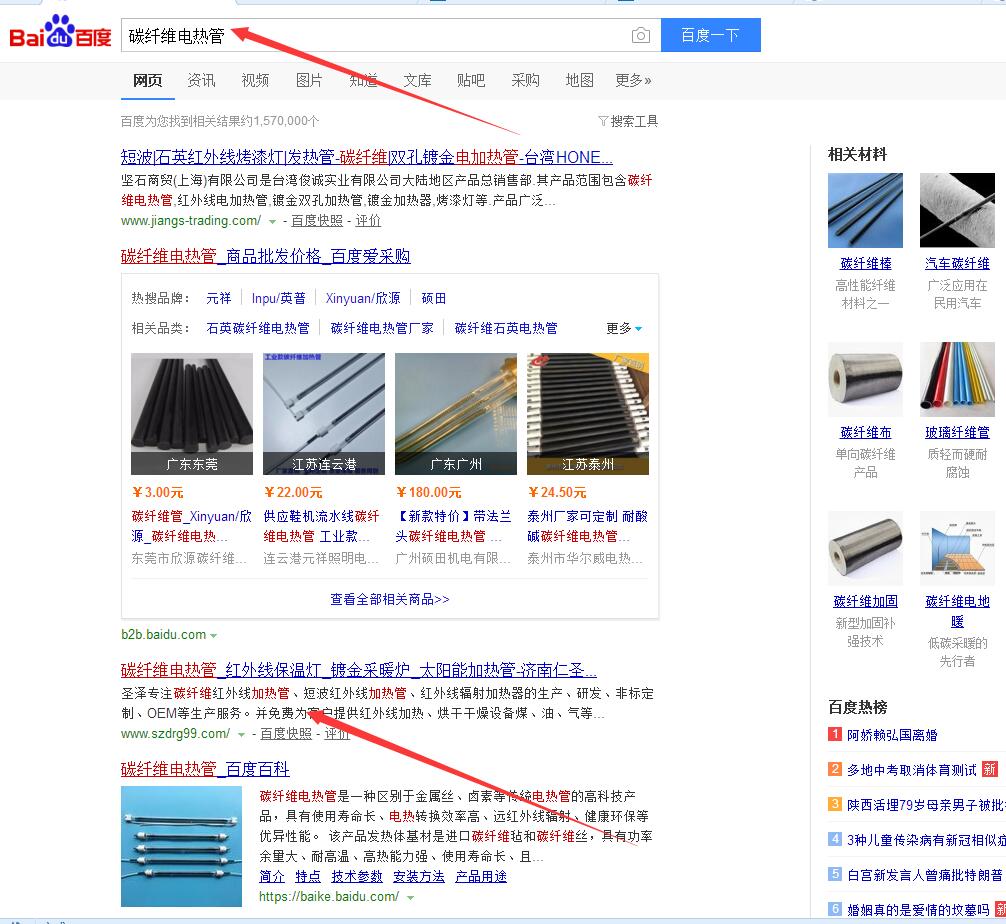Select the Inpu/英普 brand link
The height and width of the screenshot is (924, 1006).
(x=278, y=298)
